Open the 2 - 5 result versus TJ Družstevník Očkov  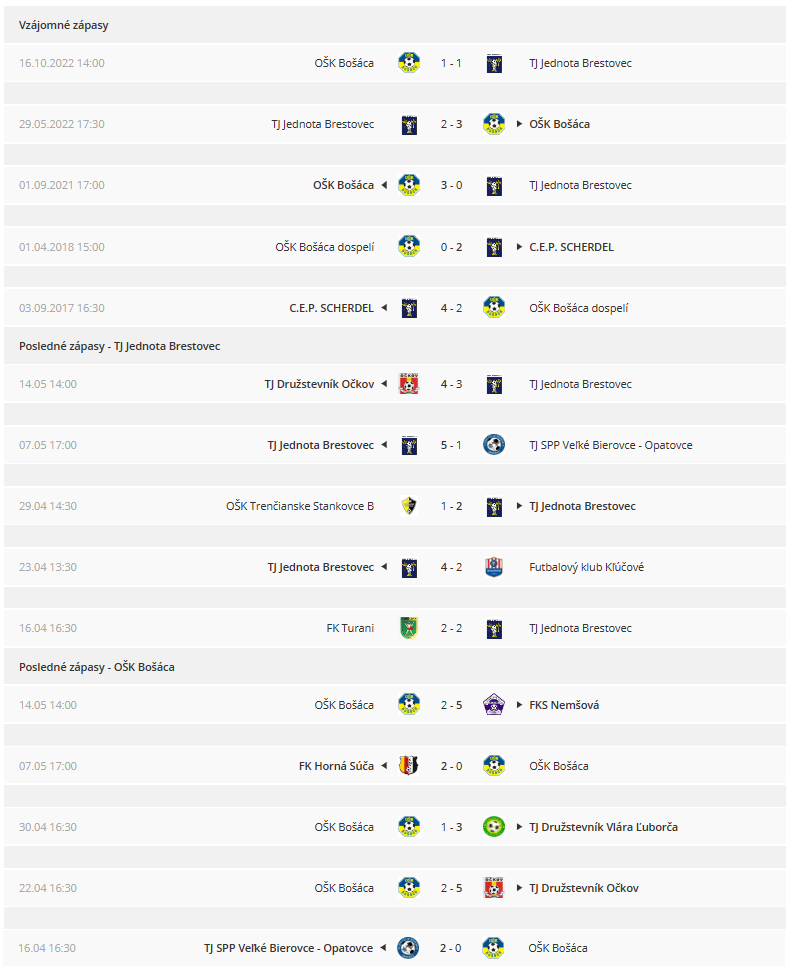click(452, 888)
